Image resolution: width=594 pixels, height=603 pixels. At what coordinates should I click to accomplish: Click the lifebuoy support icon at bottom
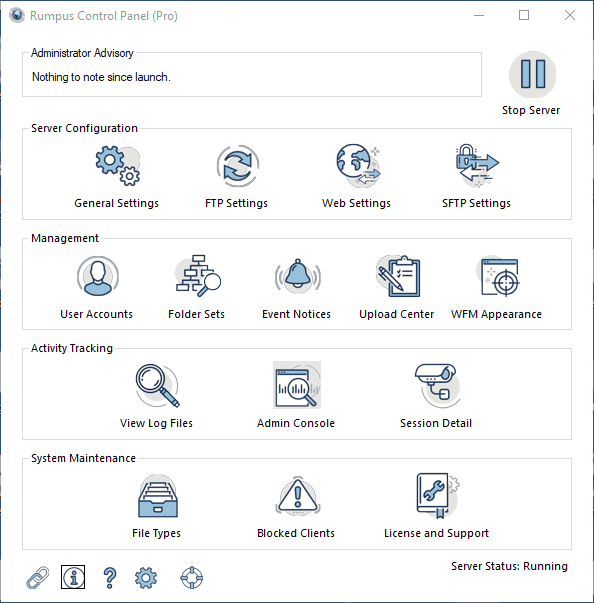191,578
